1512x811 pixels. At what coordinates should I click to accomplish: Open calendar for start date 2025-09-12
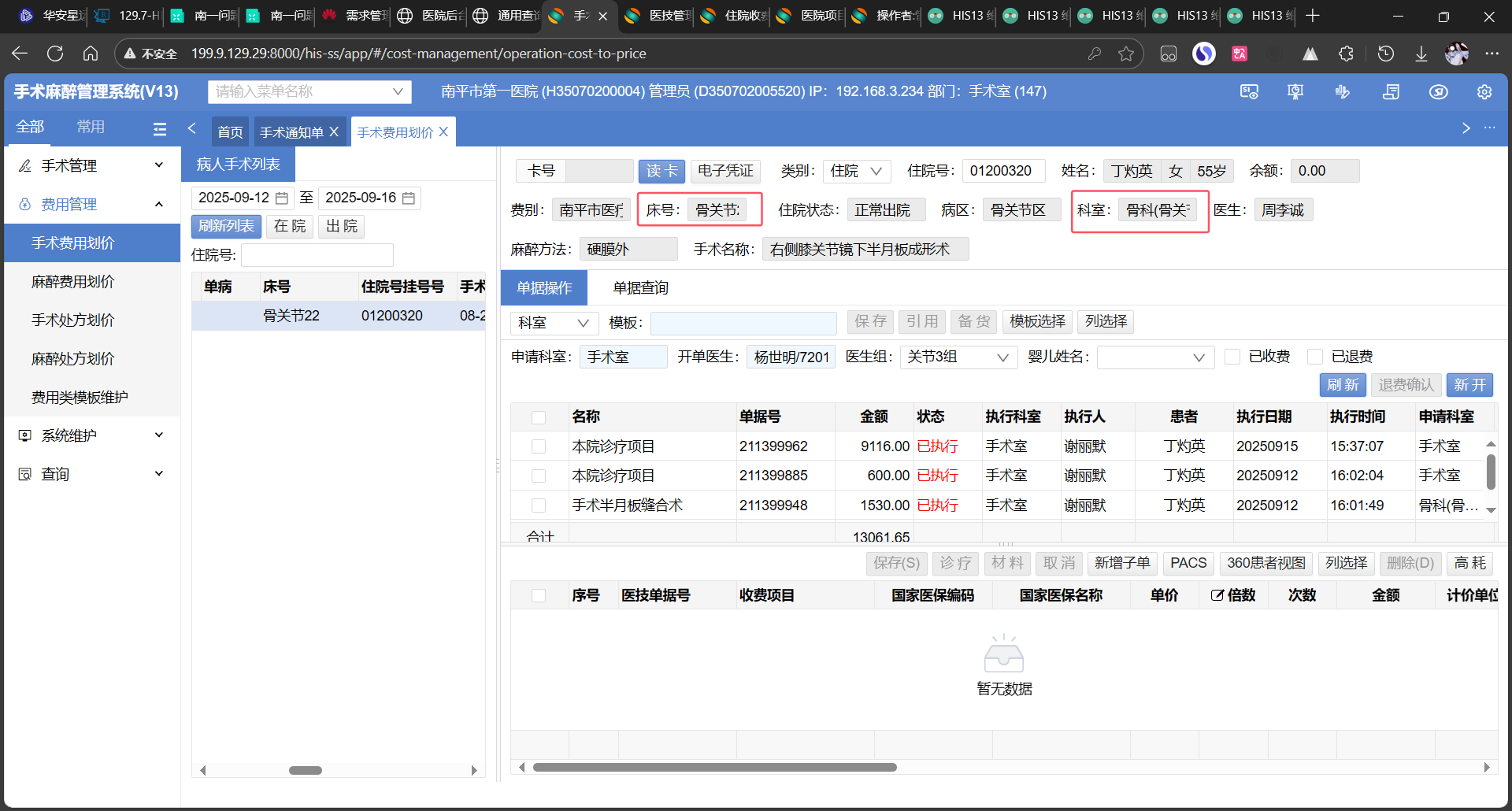point(281,198)
